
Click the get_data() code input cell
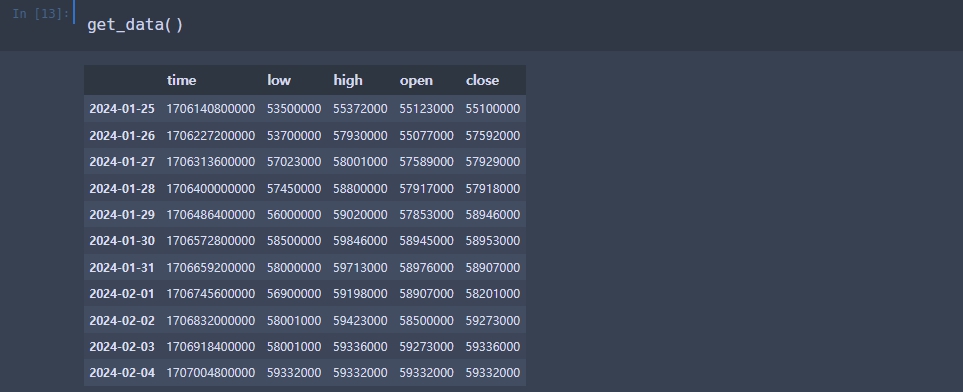pos(519,25)
